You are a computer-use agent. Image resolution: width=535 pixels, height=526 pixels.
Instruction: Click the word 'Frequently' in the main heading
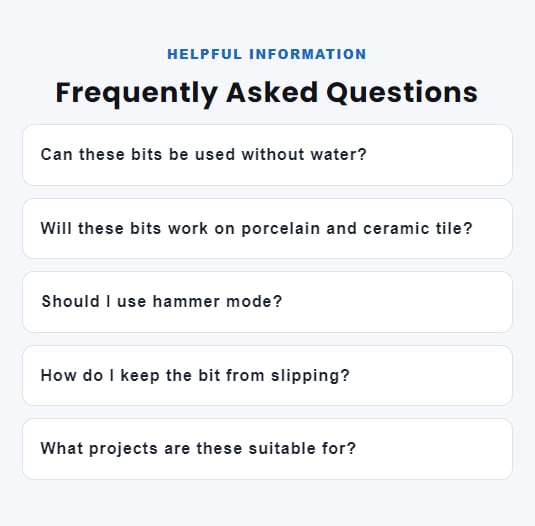click(136, 94)
